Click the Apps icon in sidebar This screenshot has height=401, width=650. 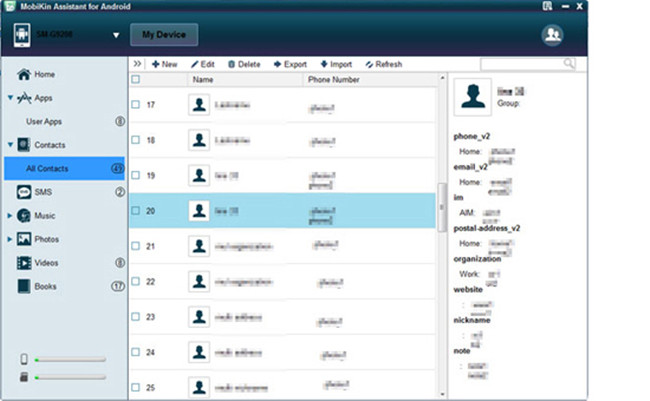(x=24, y=98)
